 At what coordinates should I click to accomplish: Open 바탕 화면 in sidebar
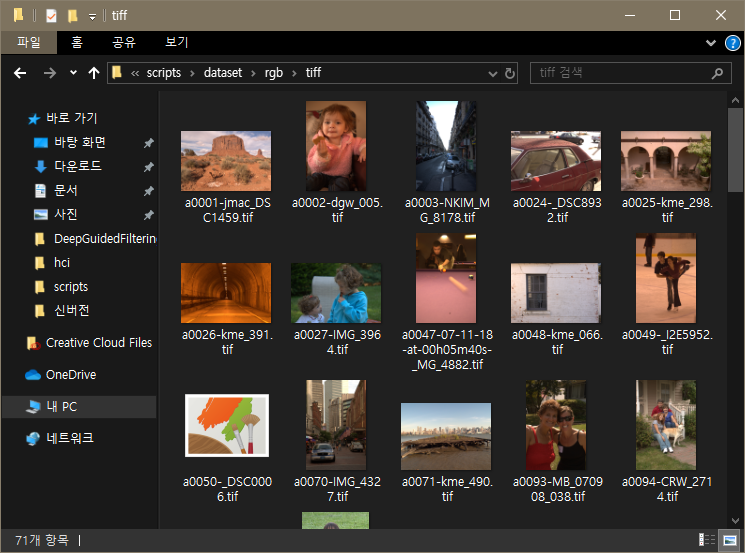(79, 142)
